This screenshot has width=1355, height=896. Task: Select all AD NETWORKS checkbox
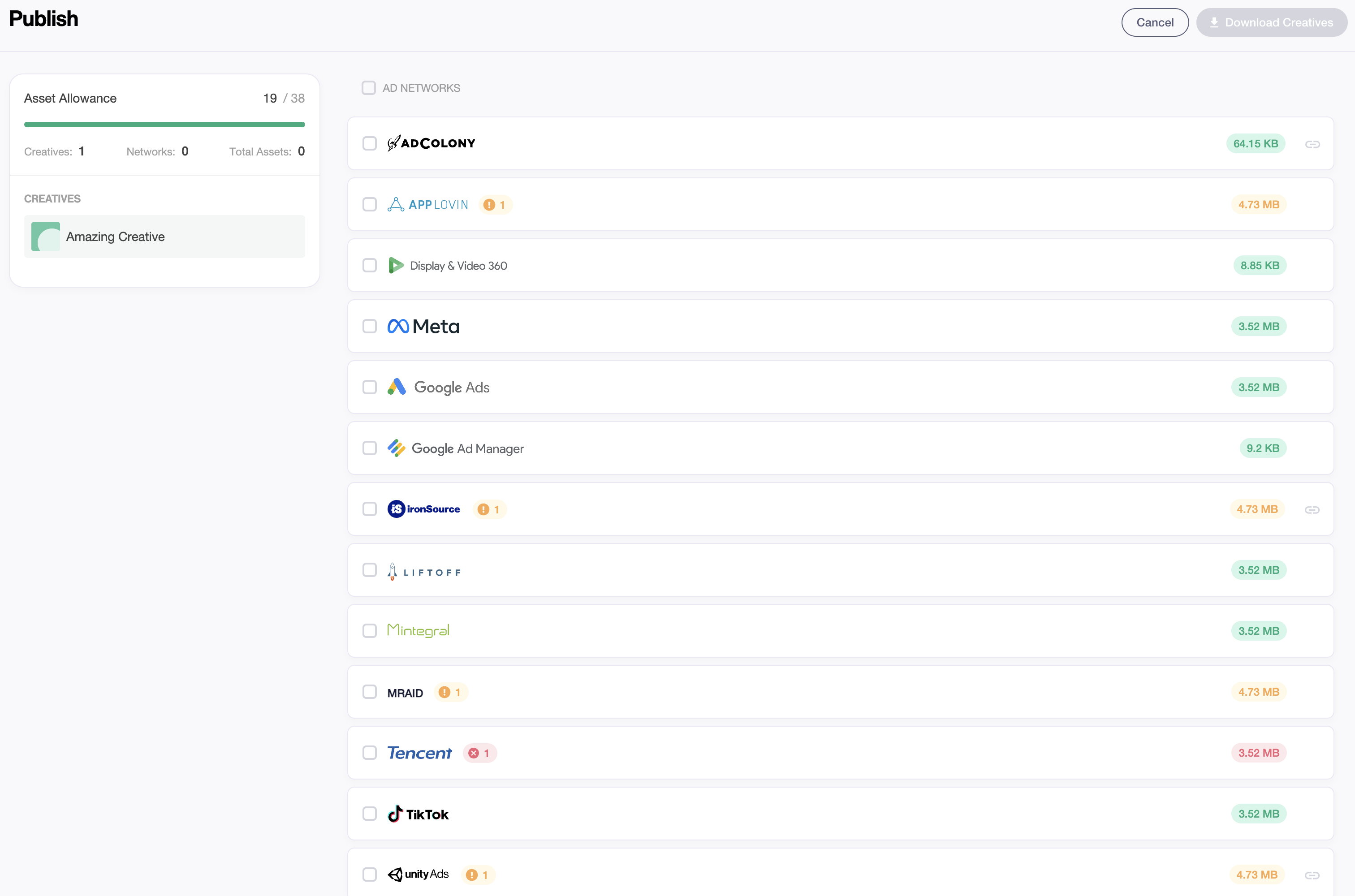pyautogui.click(x=369, y=88)
